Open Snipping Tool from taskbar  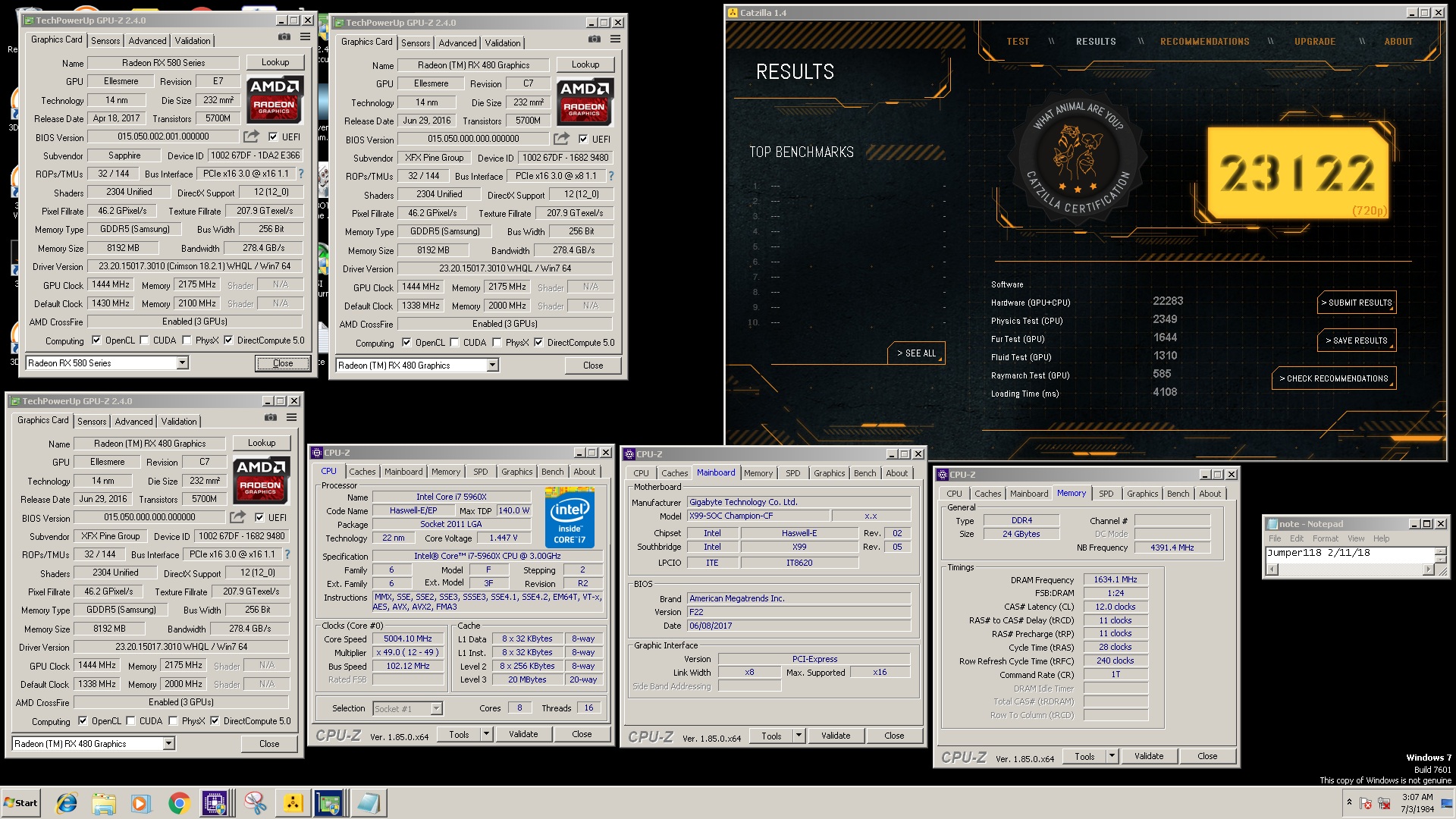click(255, 803)
